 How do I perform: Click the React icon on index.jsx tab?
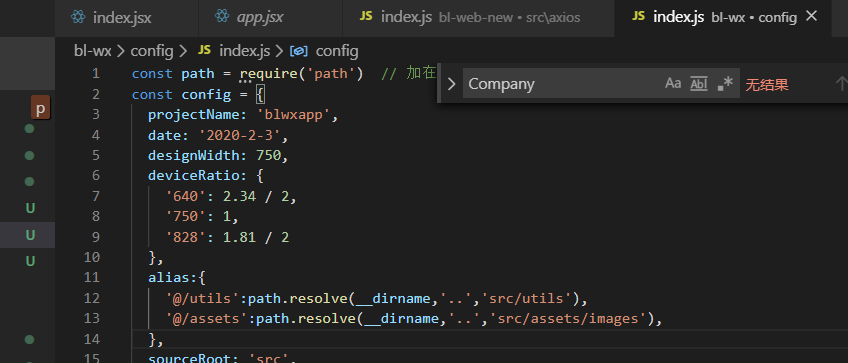79,17
